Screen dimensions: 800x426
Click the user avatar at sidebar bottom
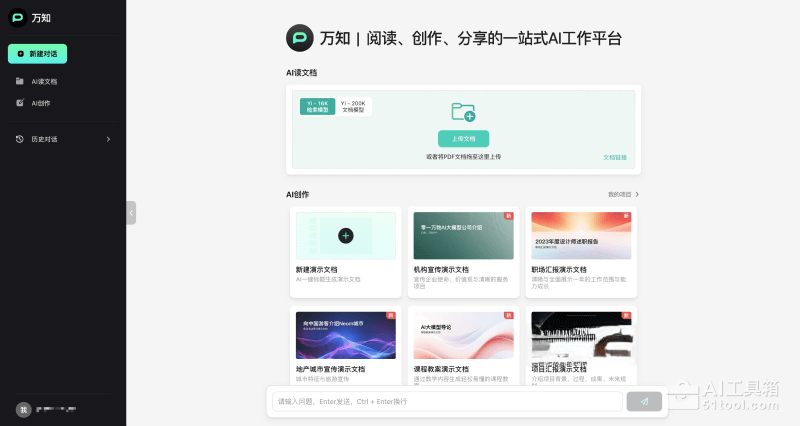pyautogui.click(x=22, y=410)
